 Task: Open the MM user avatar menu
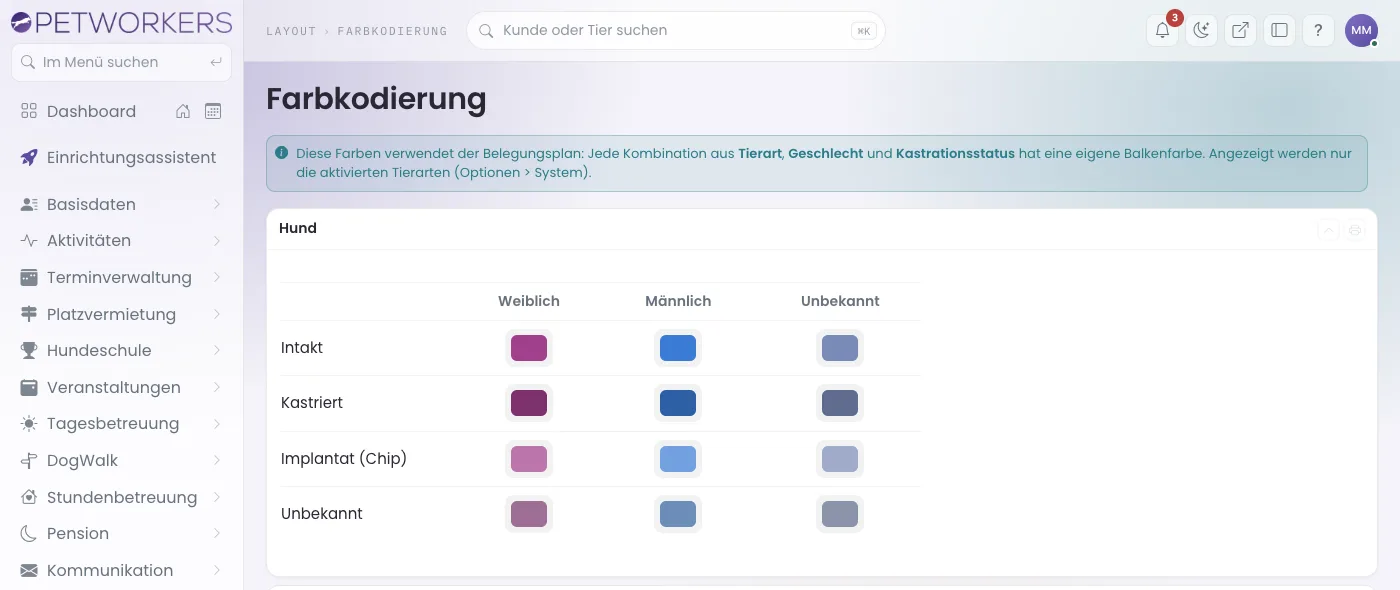coord(1361,30)
